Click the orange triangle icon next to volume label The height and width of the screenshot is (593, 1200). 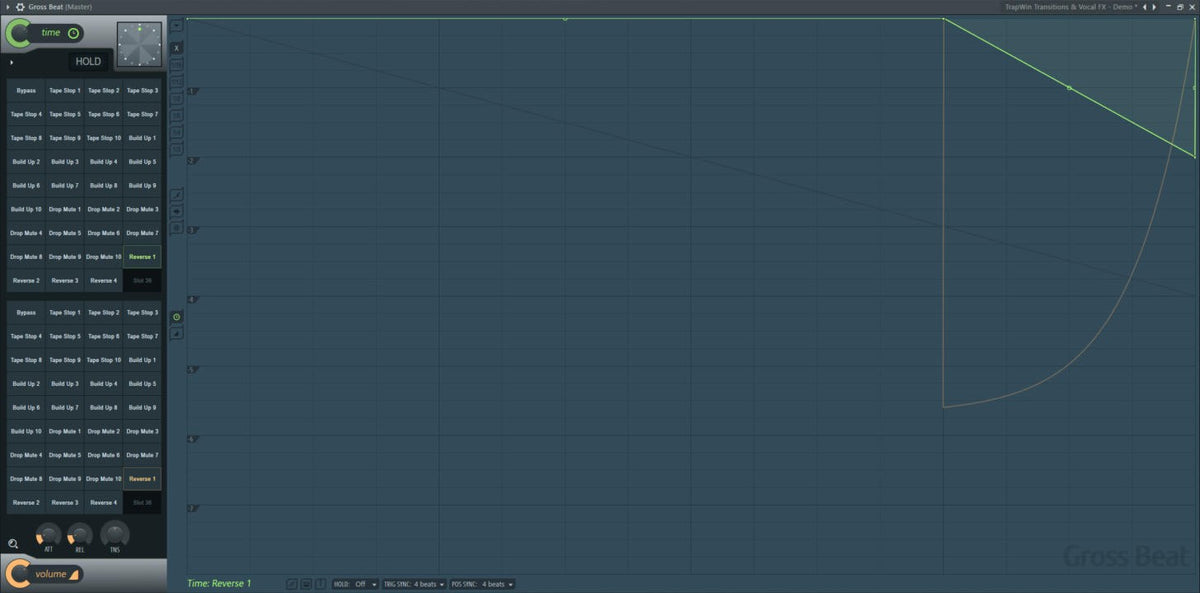click(74, 574)
